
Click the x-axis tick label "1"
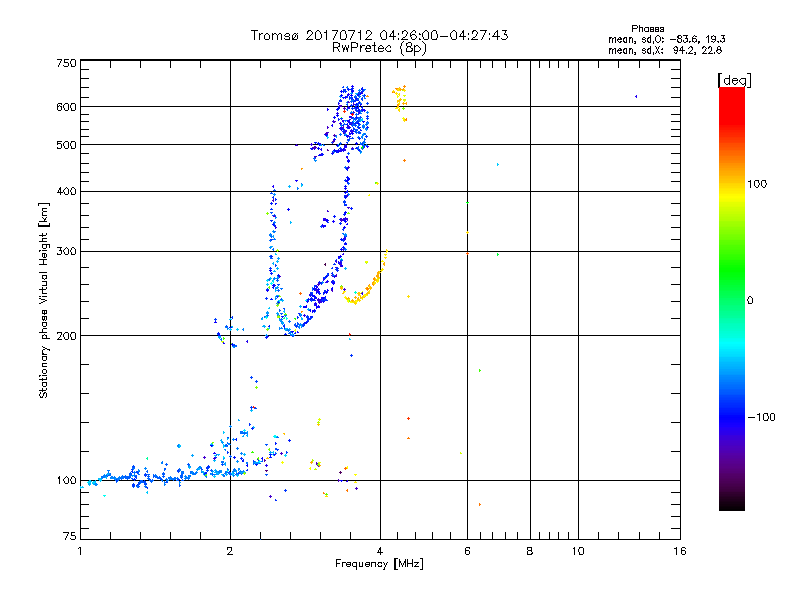(80, 551)
